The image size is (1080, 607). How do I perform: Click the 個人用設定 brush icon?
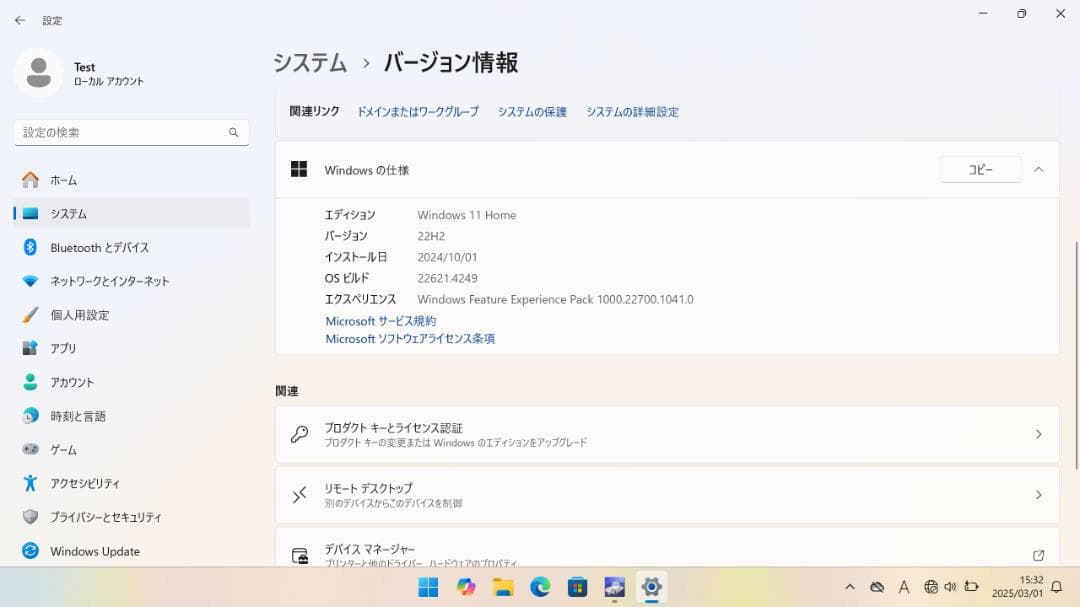click(x=30, y=314)
